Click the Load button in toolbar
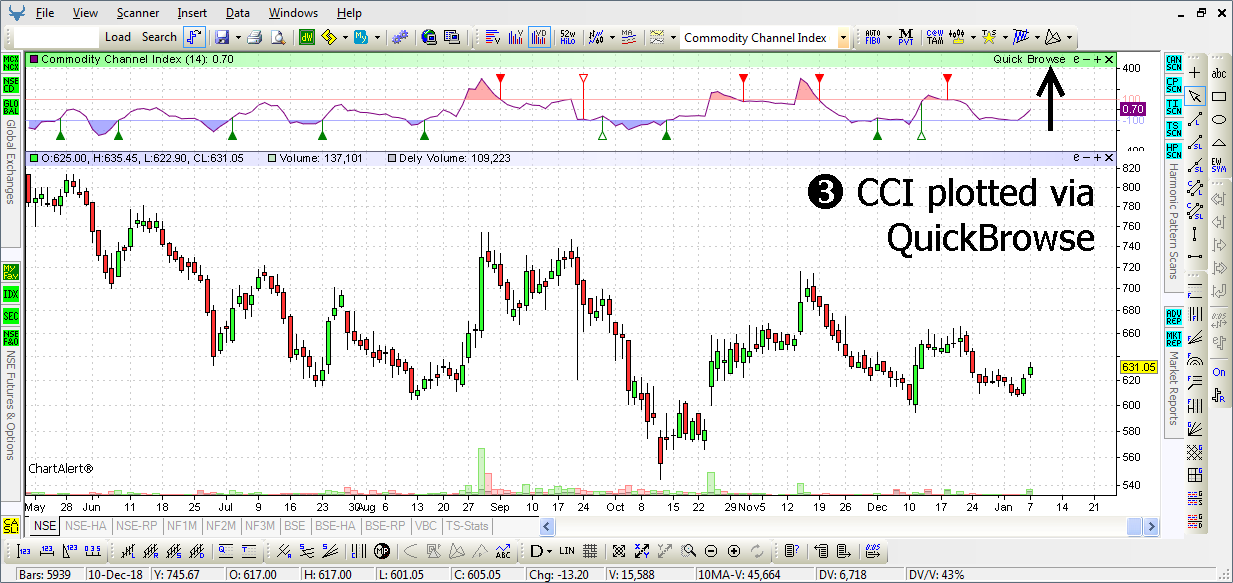1233x583 pixels. pyautogui.click(x=118, y=37)
